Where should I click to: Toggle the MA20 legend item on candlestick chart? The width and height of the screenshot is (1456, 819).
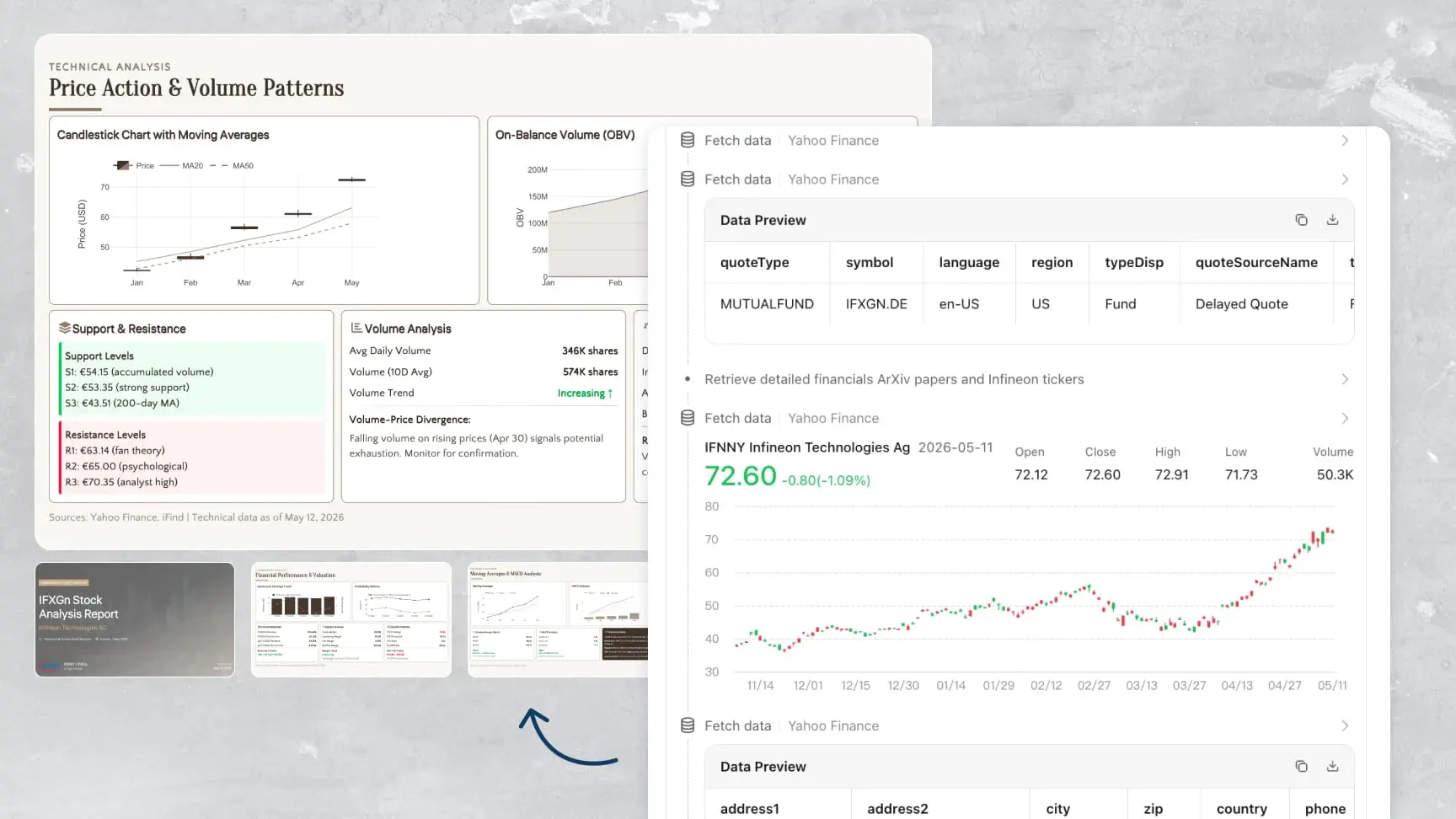point(181,166)
